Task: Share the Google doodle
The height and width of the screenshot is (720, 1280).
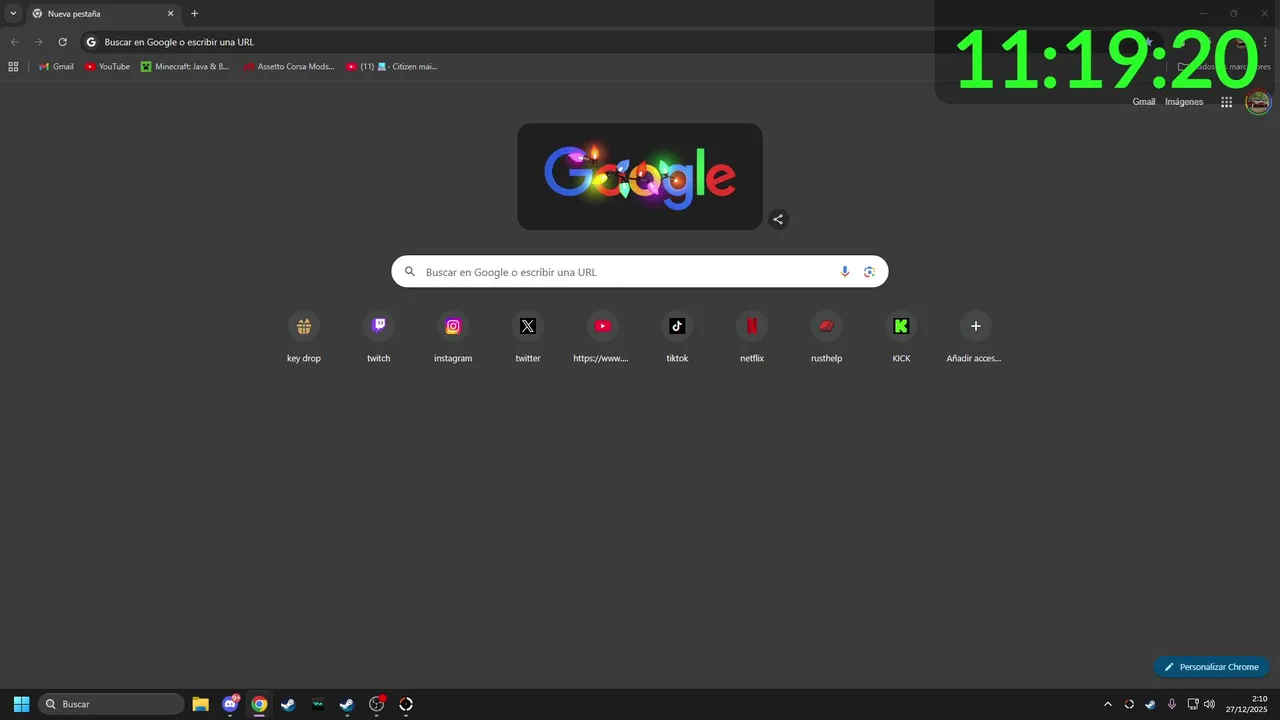Action: (x=778, y=219)
